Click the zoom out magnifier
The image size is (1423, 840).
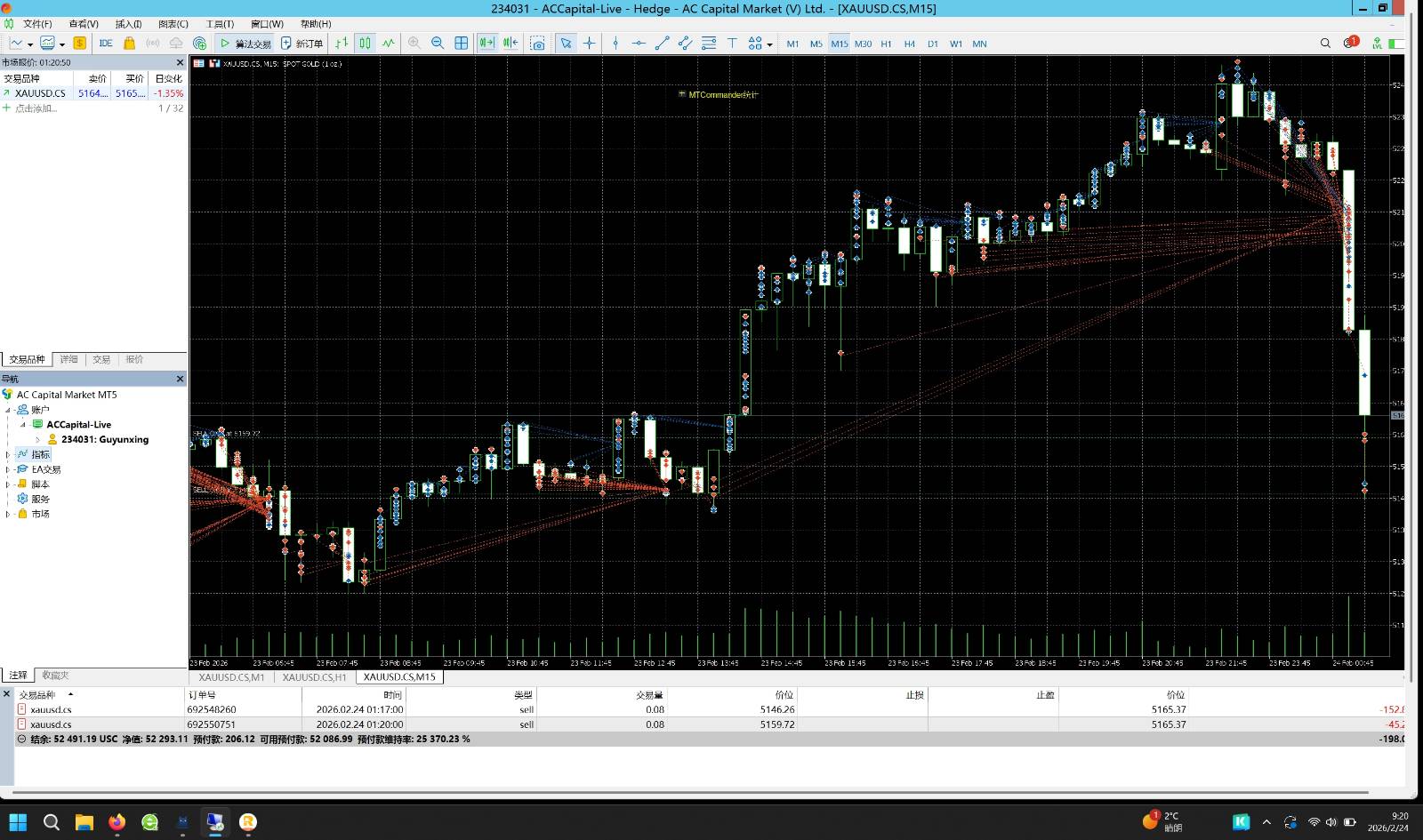(438, 43)
